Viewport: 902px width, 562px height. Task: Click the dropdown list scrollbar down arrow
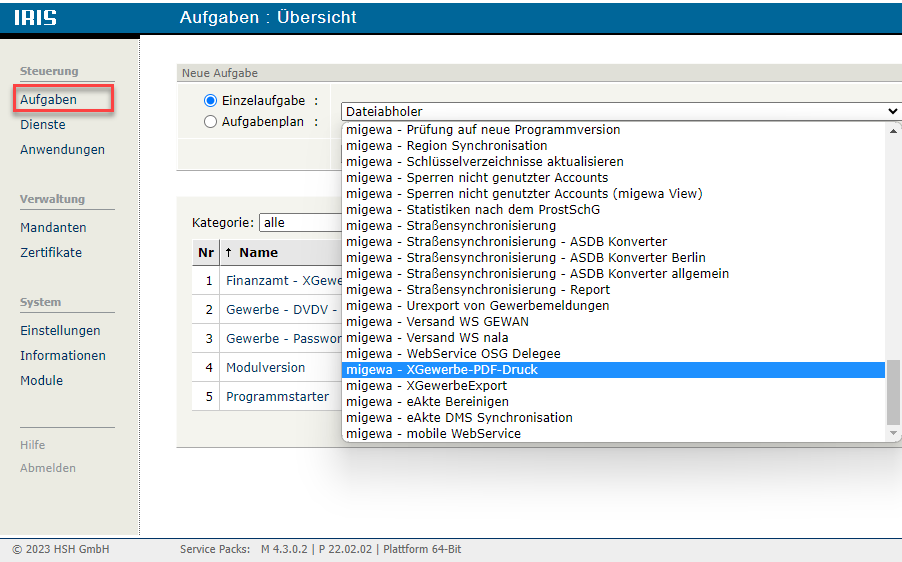tap(894, 433)
